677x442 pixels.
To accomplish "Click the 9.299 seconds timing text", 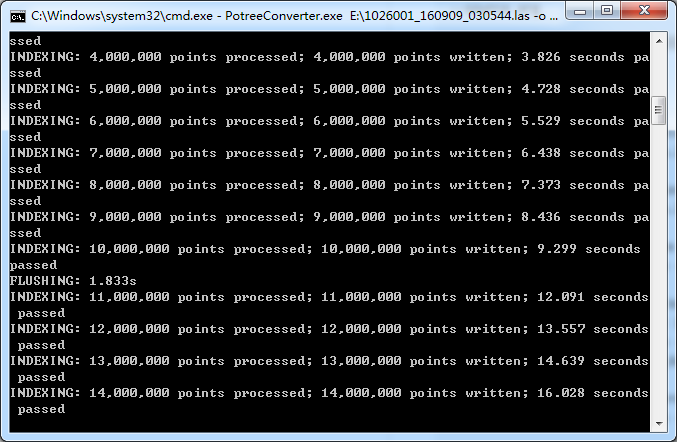I will 588,249.
